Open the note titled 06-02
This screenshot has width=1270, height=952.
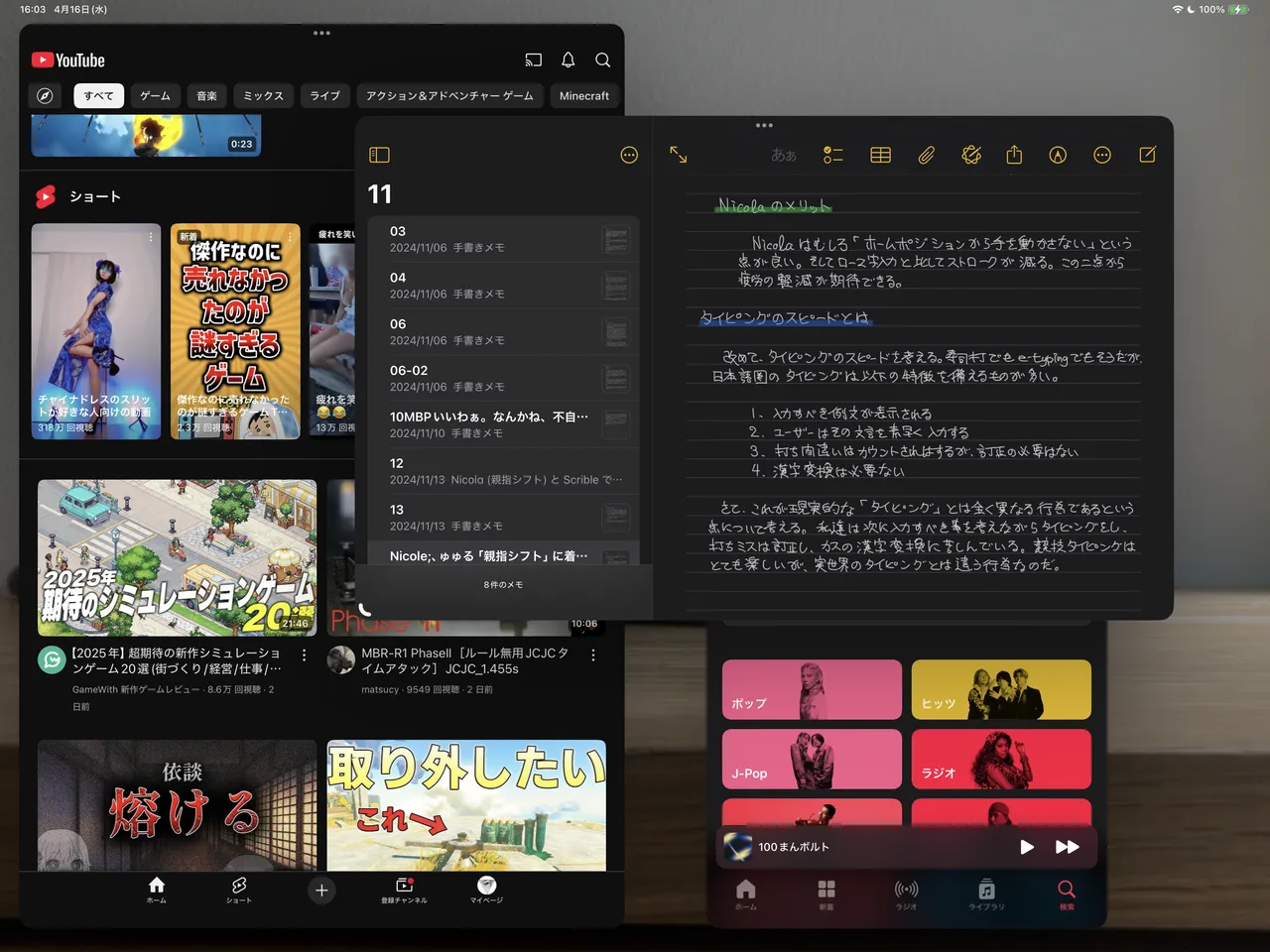tap(496, 378)
